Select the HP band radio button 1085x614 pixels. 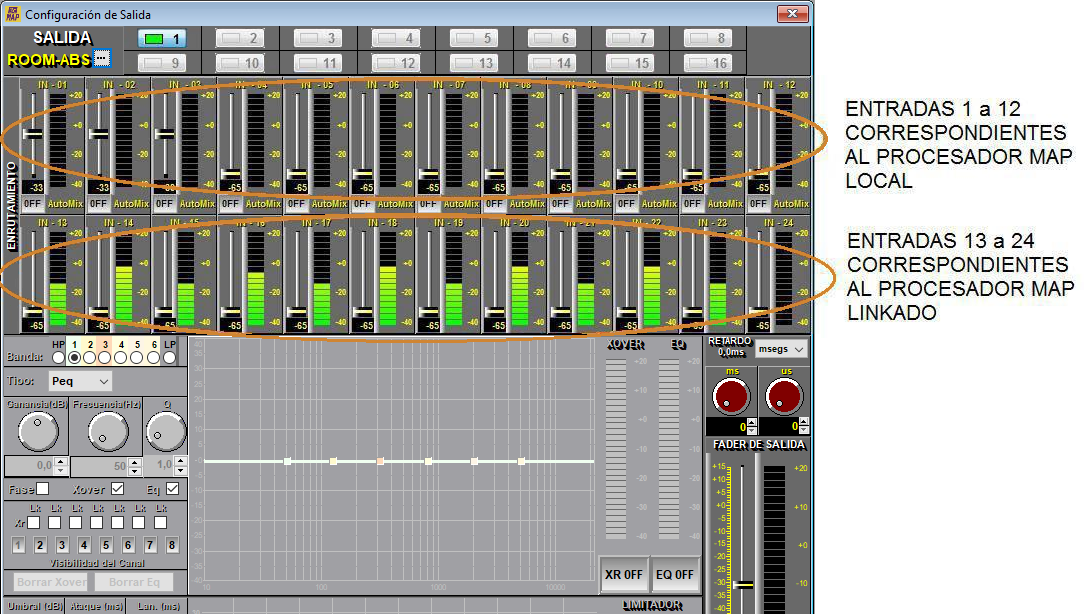tap(58, 357)
